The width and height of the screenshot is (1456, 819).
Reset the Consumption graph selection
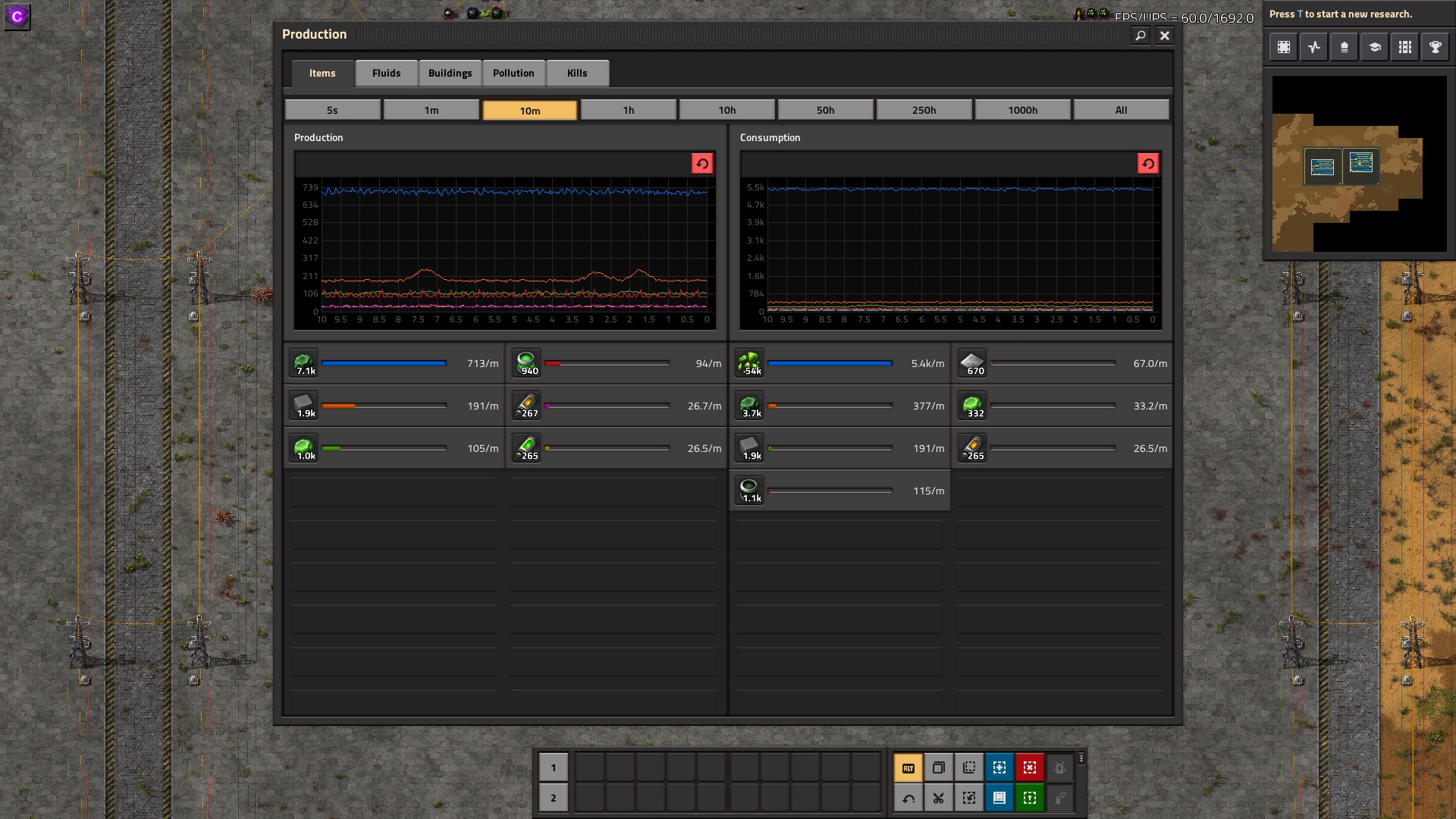pyautogui.click(x=1147, y=164)
